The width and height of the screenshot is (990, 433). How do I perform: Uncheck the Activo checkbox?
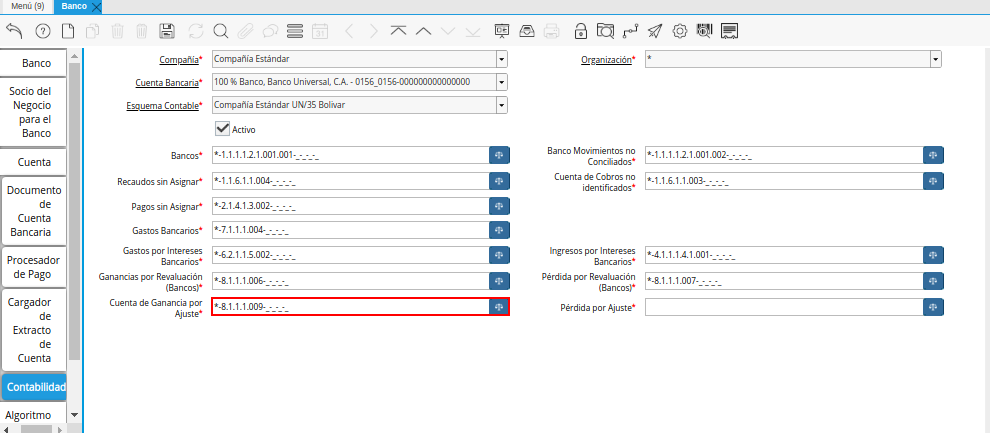223,129
